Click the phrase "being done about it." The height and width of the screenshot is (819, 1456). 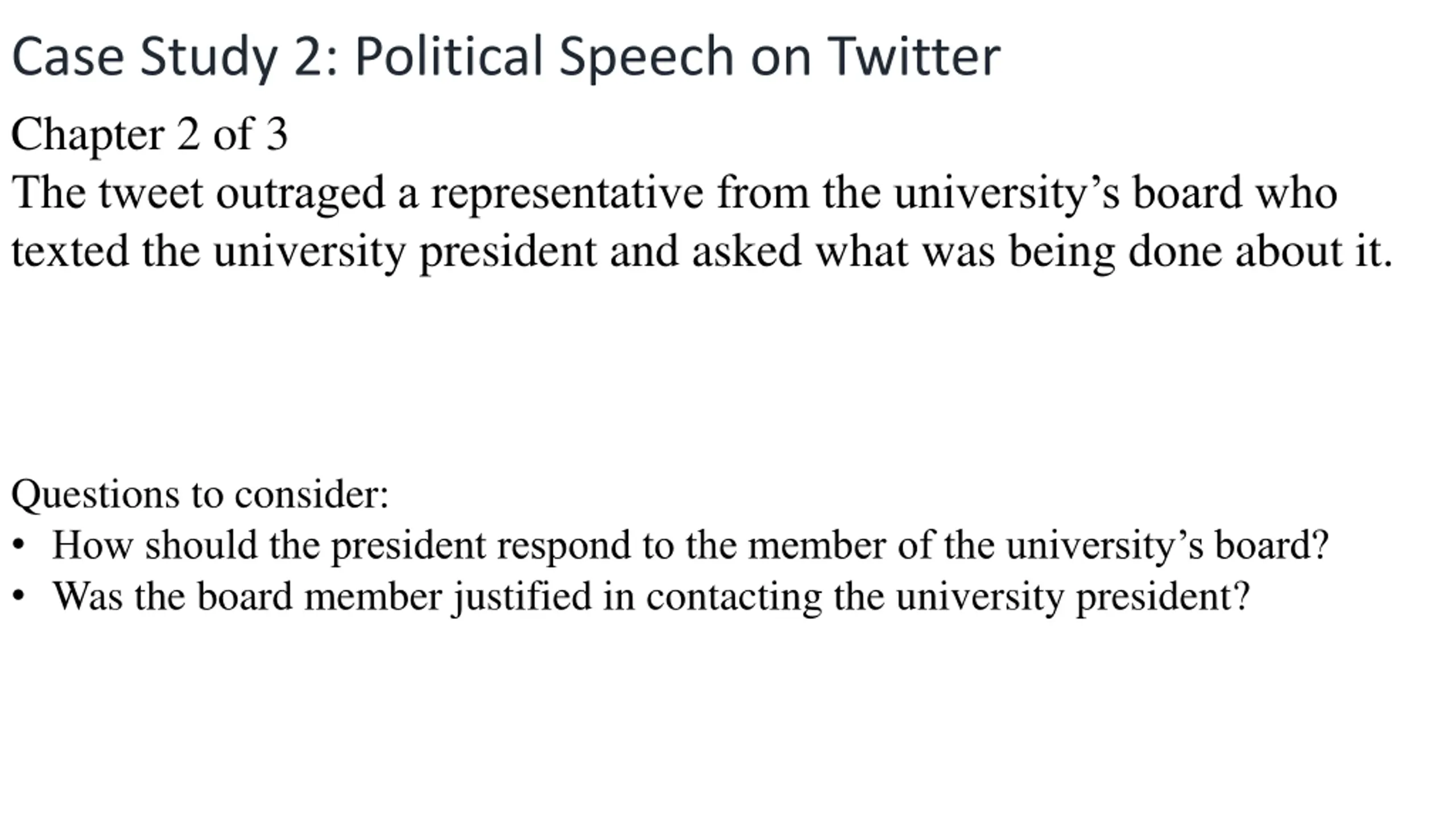1200,251
